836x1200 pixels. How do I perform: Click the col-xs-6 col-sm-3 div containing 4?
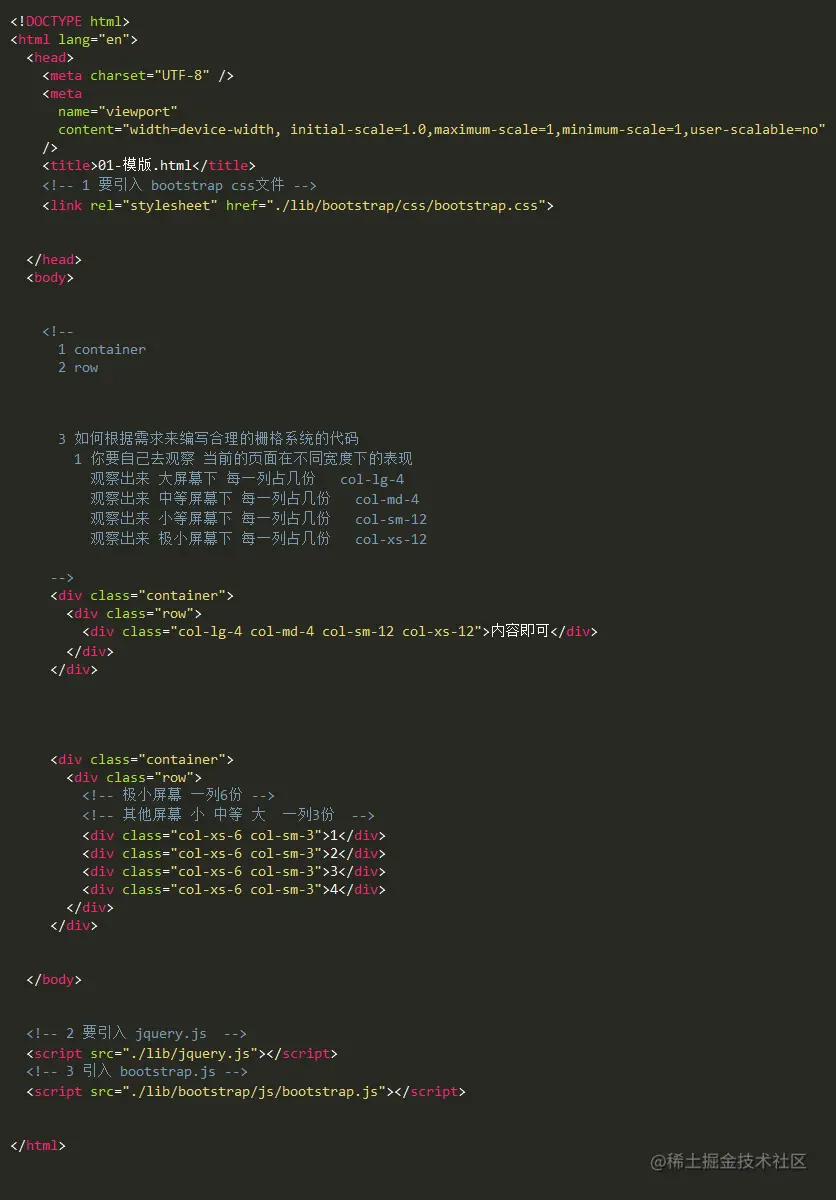click(x=234, y=889)
